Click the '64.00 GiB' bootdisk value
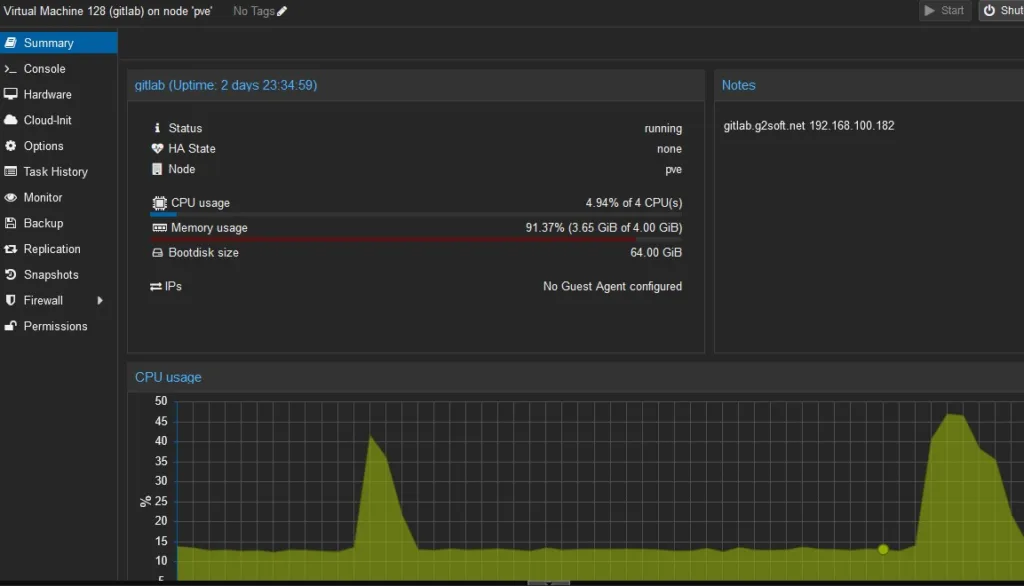Image resolution: width=1024 pixels, height=586 pixels. 656,252
